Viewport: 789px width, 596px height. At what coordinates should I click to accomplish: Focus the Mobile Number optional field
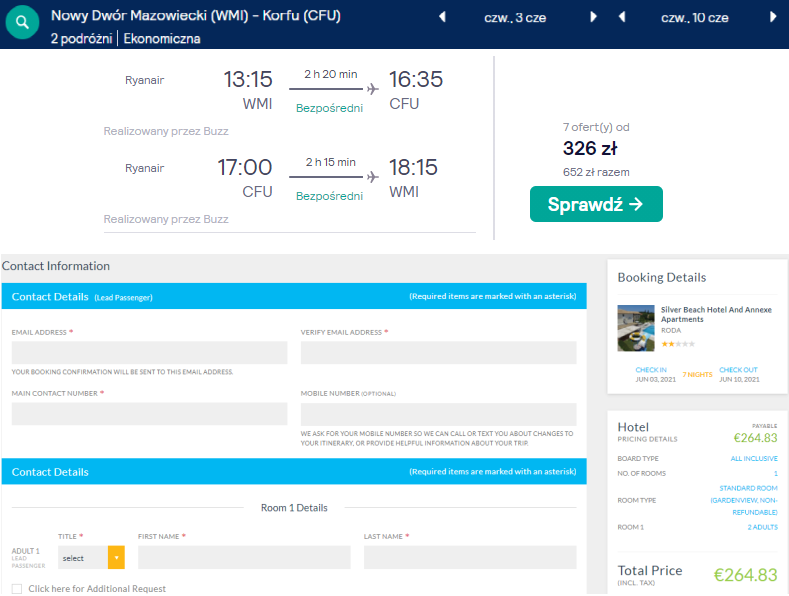(438, 414)
